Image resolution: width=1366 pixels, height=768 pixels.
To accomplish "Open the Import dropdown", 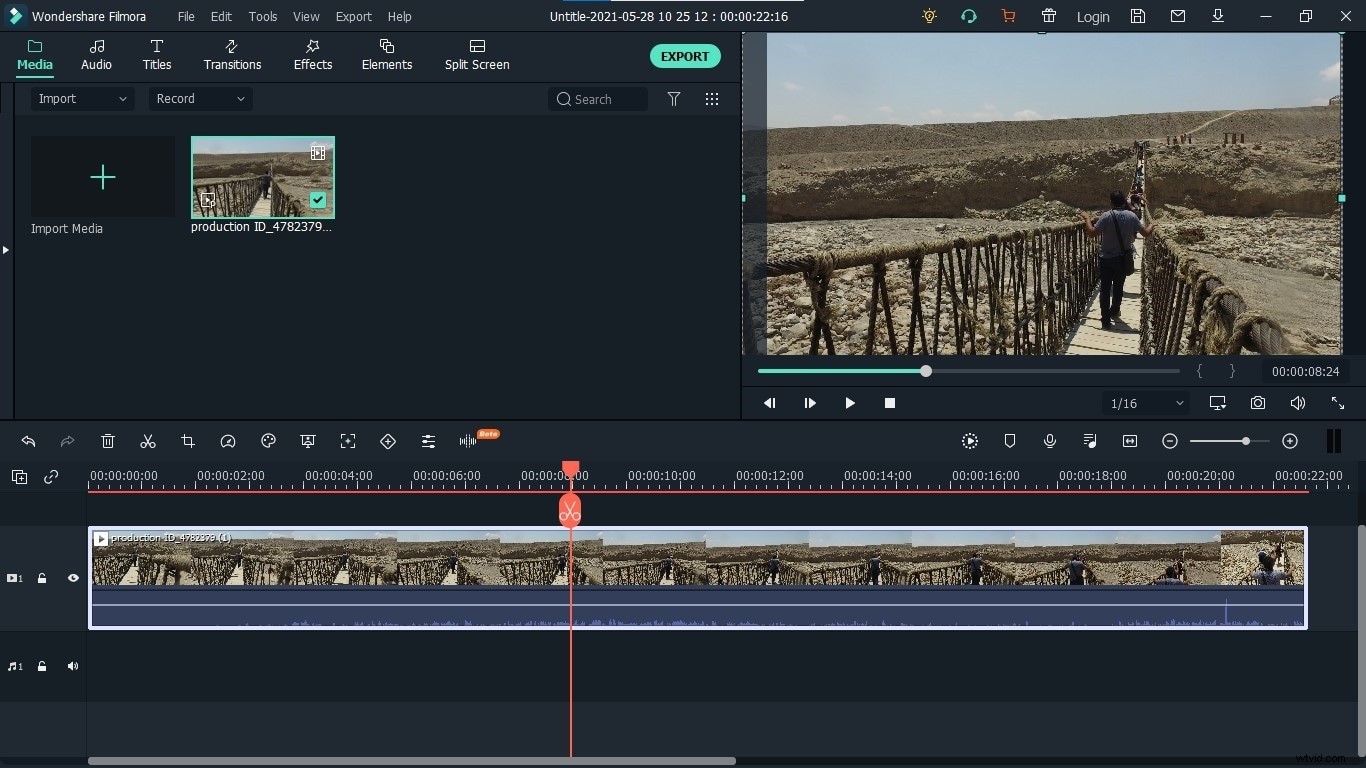I will pyautogui.click(x=80, y=99).
